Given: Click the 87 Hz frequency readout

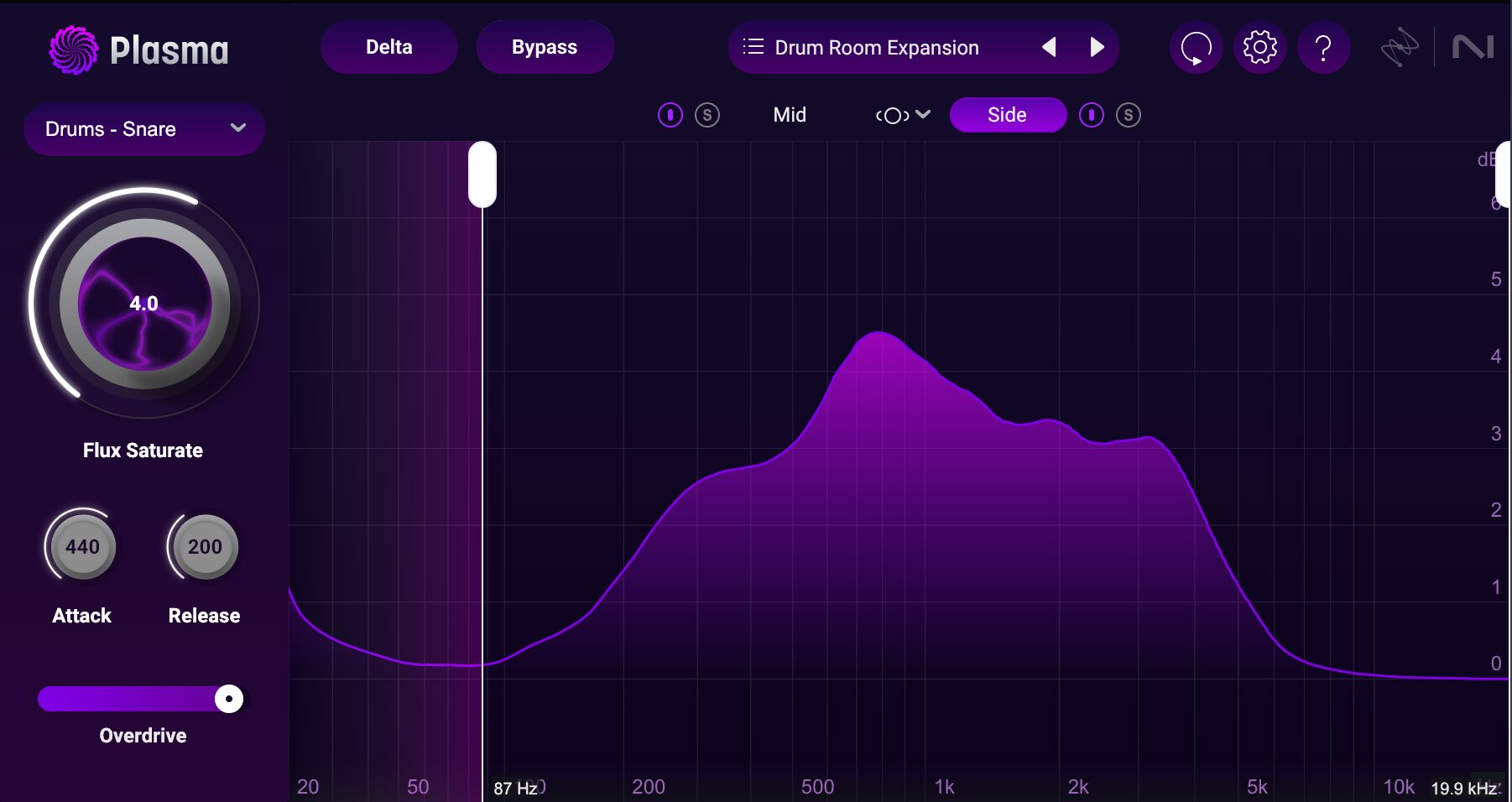Looking at the screenshot, I should tap(515, 789).
